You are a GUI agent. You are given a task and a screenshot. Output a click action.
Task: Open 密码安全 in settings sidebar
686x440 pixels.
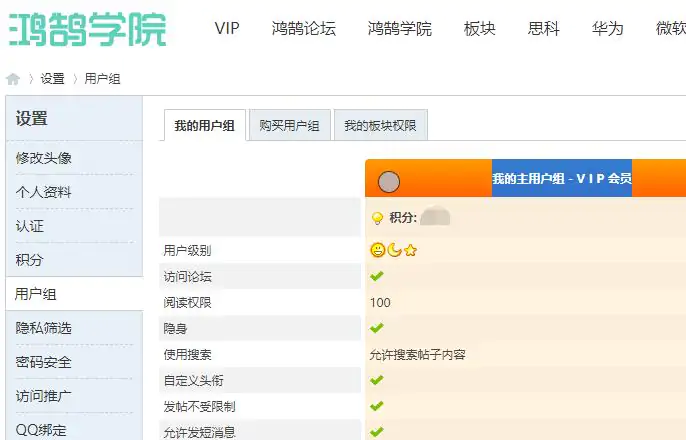click(x=44, y=362)
